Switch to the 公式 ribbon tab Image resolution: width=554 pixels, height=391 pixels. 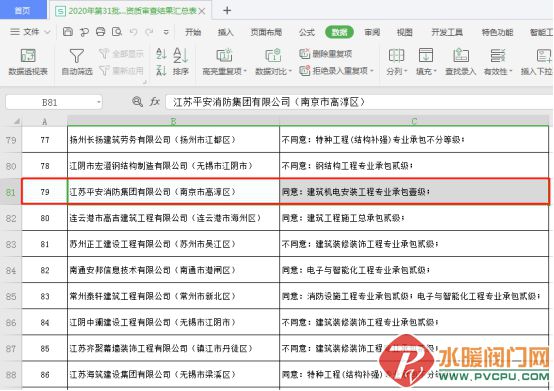pos(306,32)
